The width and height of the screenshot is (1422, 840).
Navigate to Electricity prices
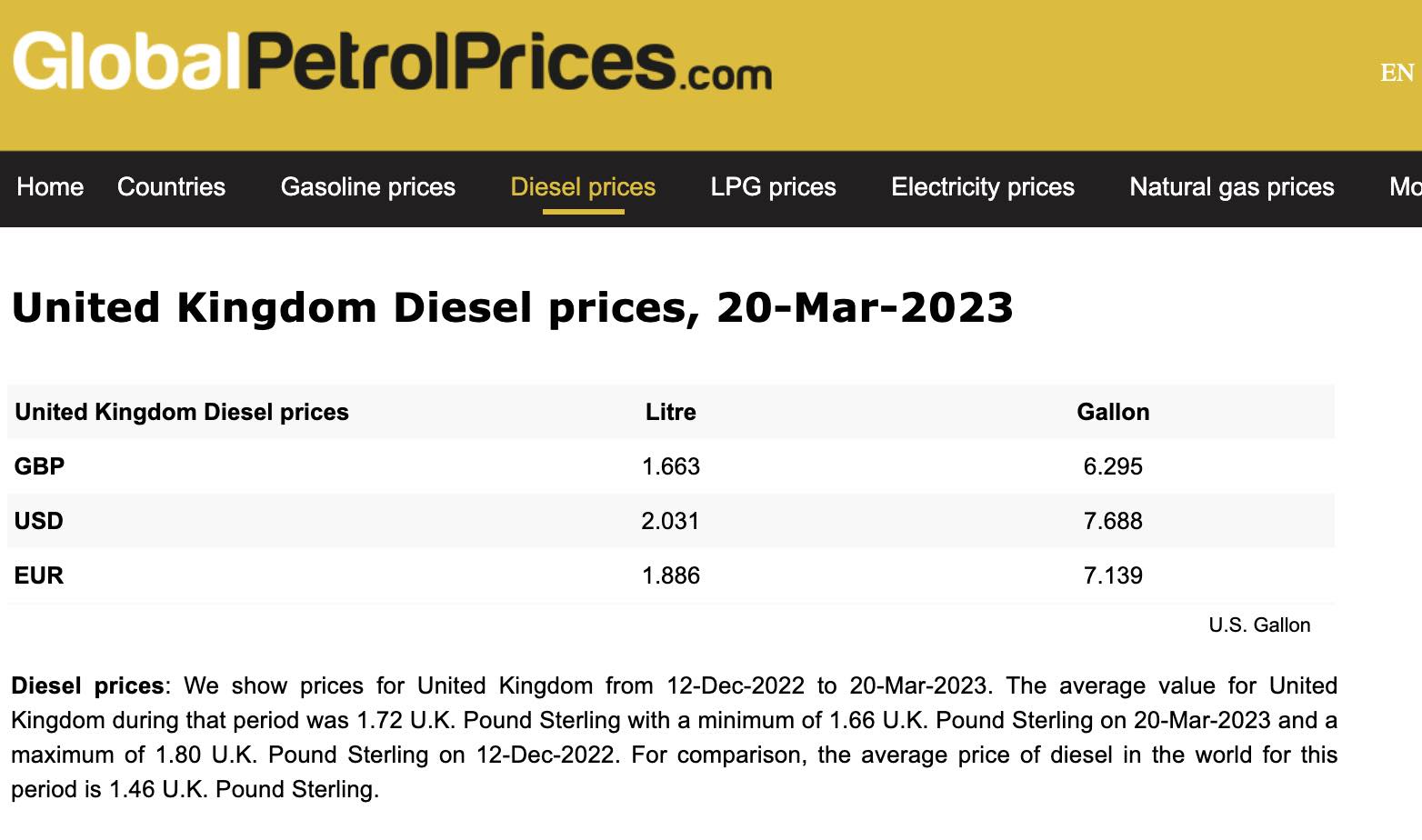pos(982,187)
